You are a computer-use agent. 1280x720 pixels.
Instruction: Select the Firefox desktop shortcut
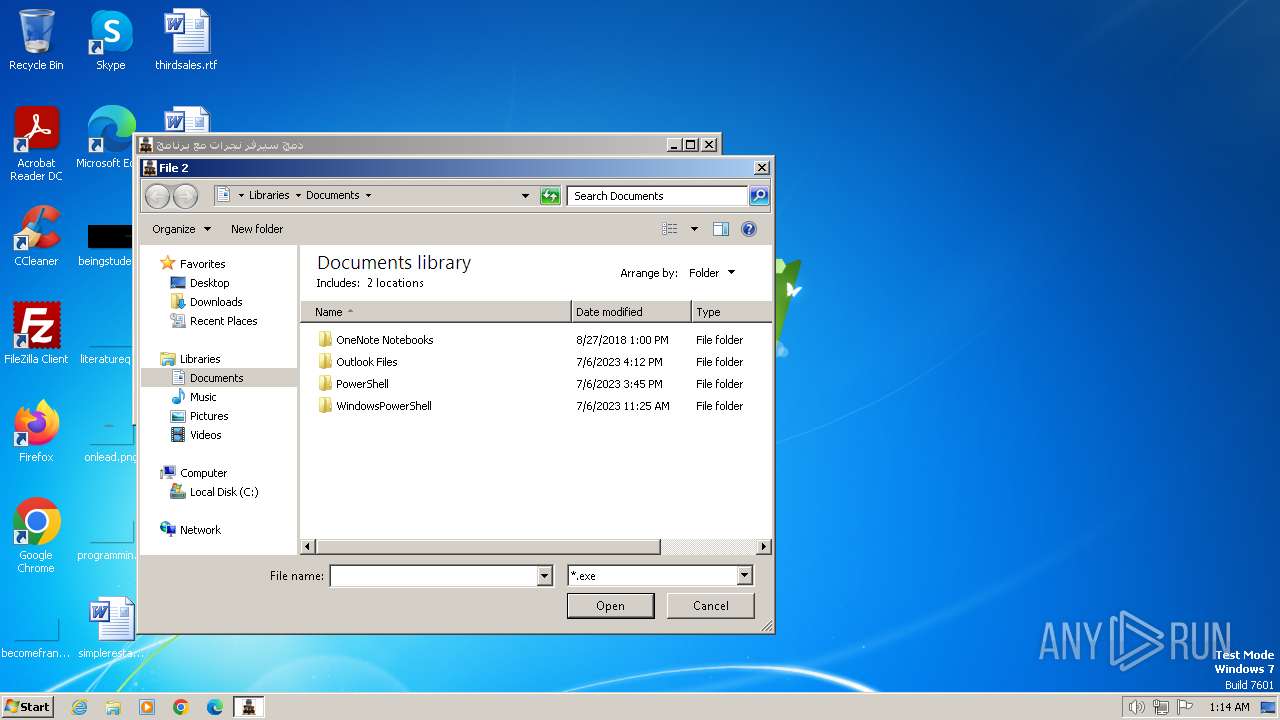36,432
